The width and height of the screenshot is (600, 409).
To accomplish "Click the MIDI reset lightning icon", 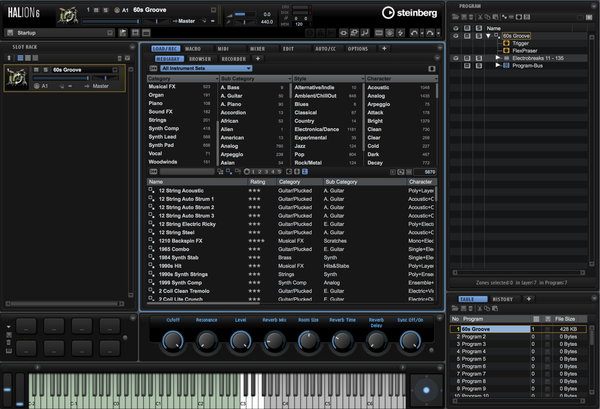I will click(400, 33).
